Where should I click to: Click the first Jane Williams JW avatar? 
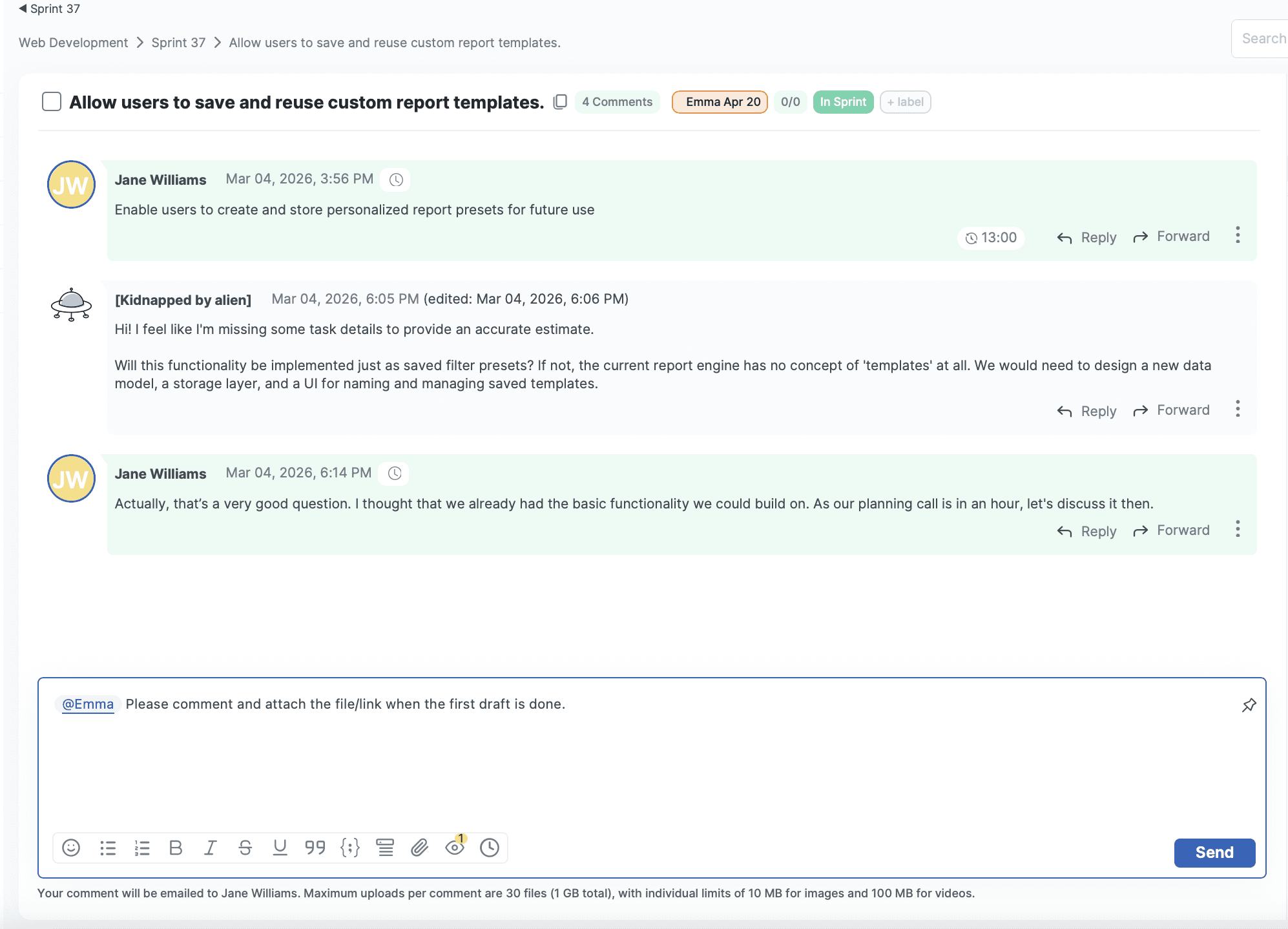click(x=71, y=185)
